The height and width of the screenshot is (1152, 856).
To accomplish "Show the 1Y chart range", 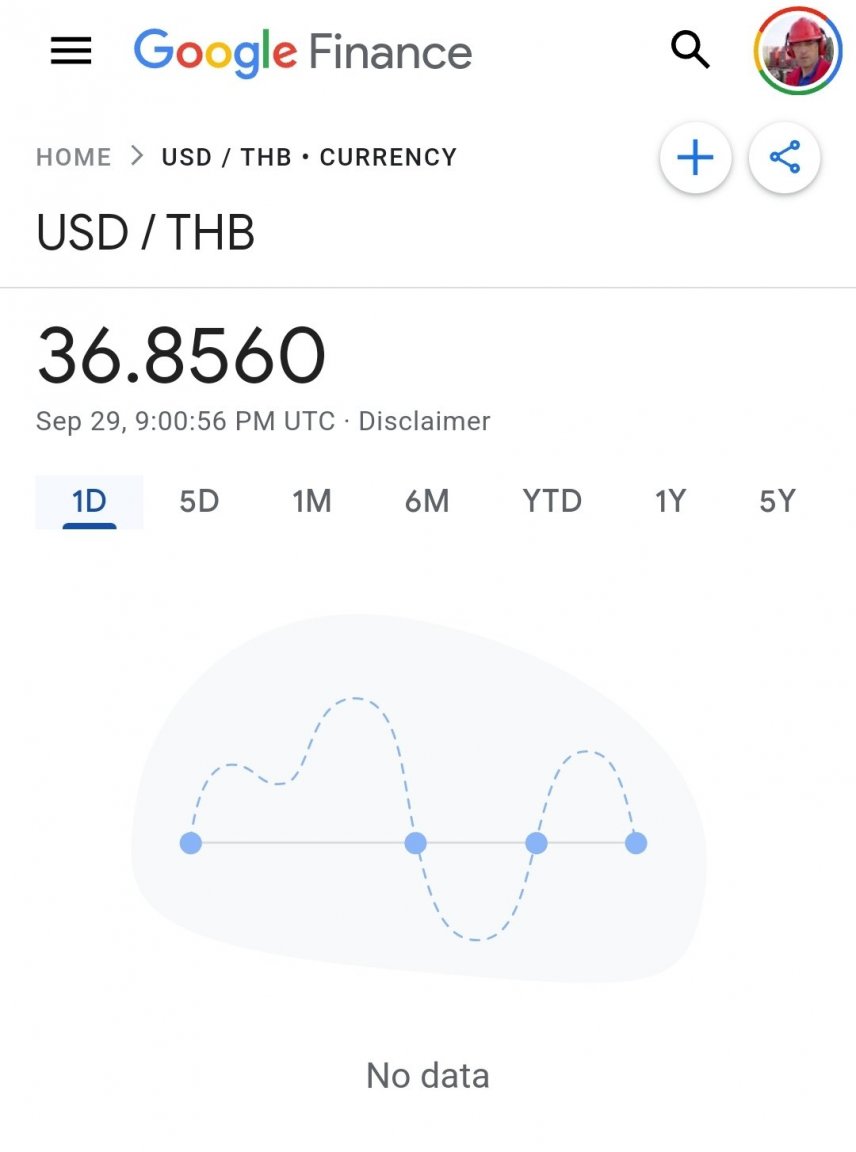I will (x=670, y=502).
